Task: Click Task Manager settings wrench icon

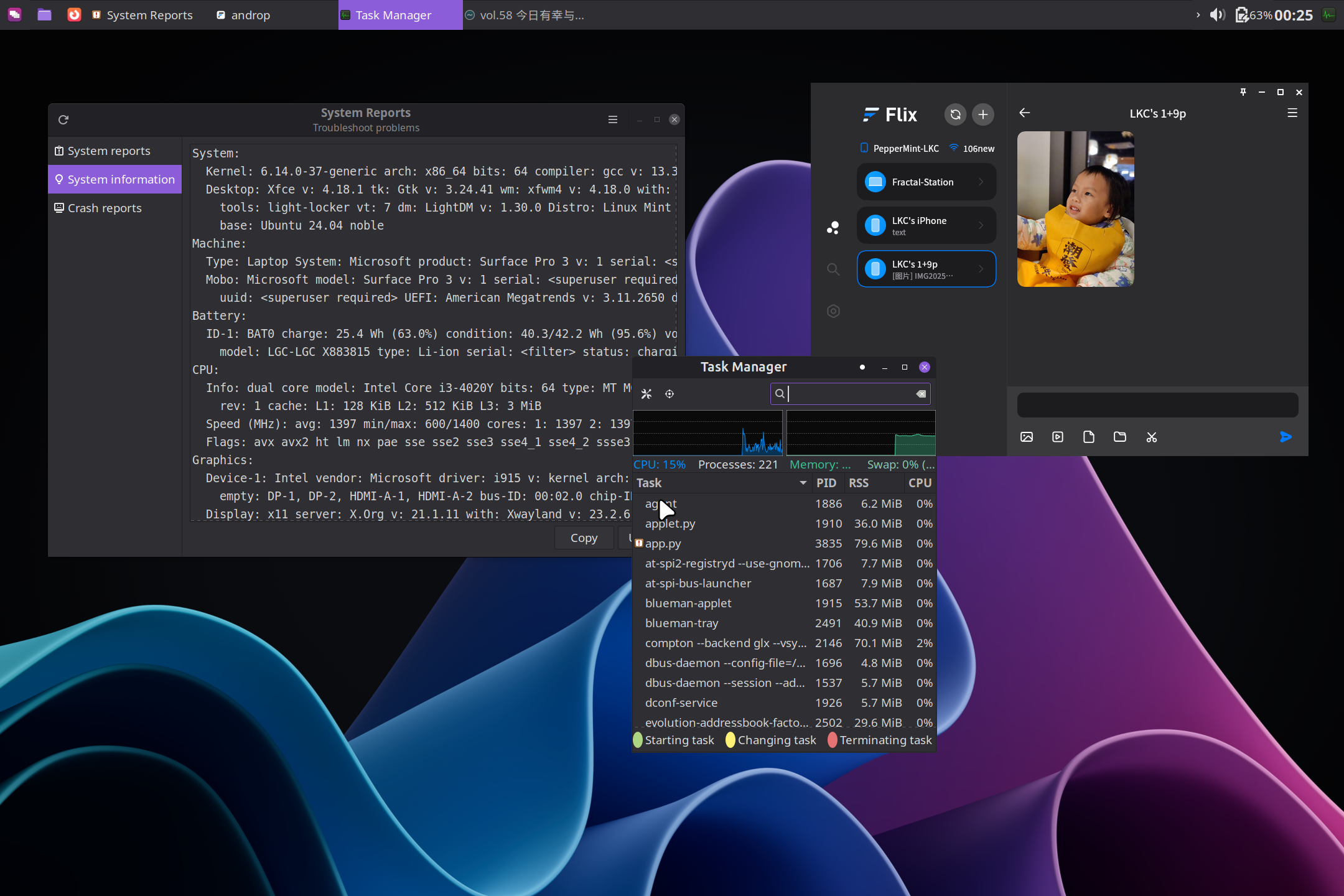Action: [646, 394]
